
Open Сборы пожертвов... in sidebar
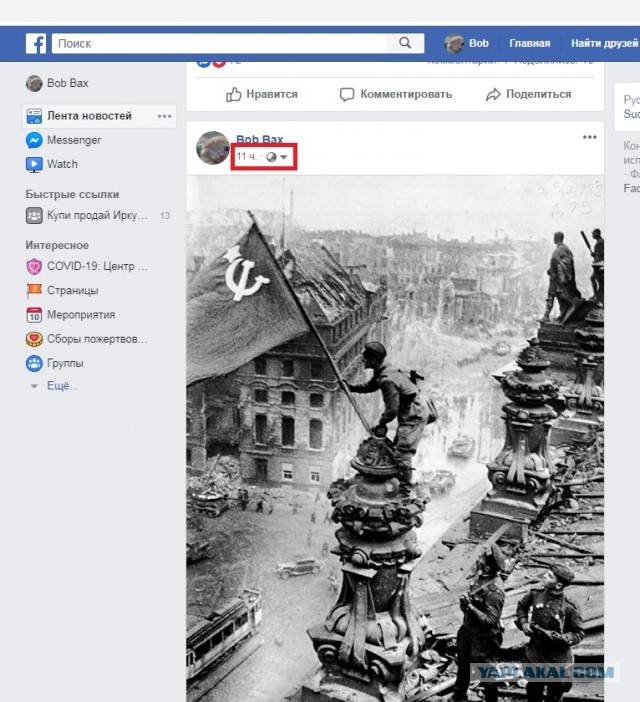click(97, 339)
